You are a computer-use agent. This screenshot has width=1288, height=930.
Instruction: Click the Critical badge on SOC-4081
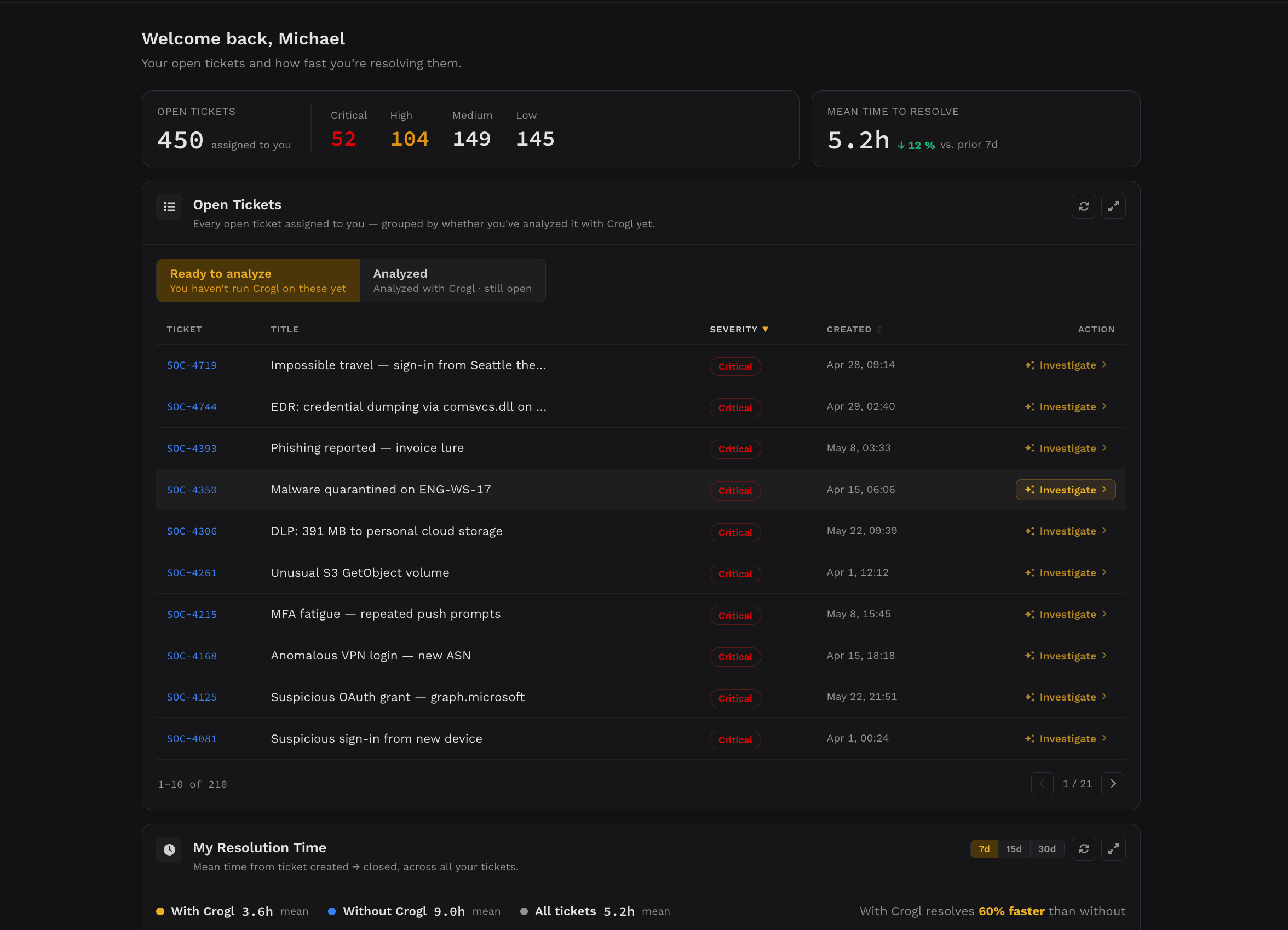click(x=735, y=740)
